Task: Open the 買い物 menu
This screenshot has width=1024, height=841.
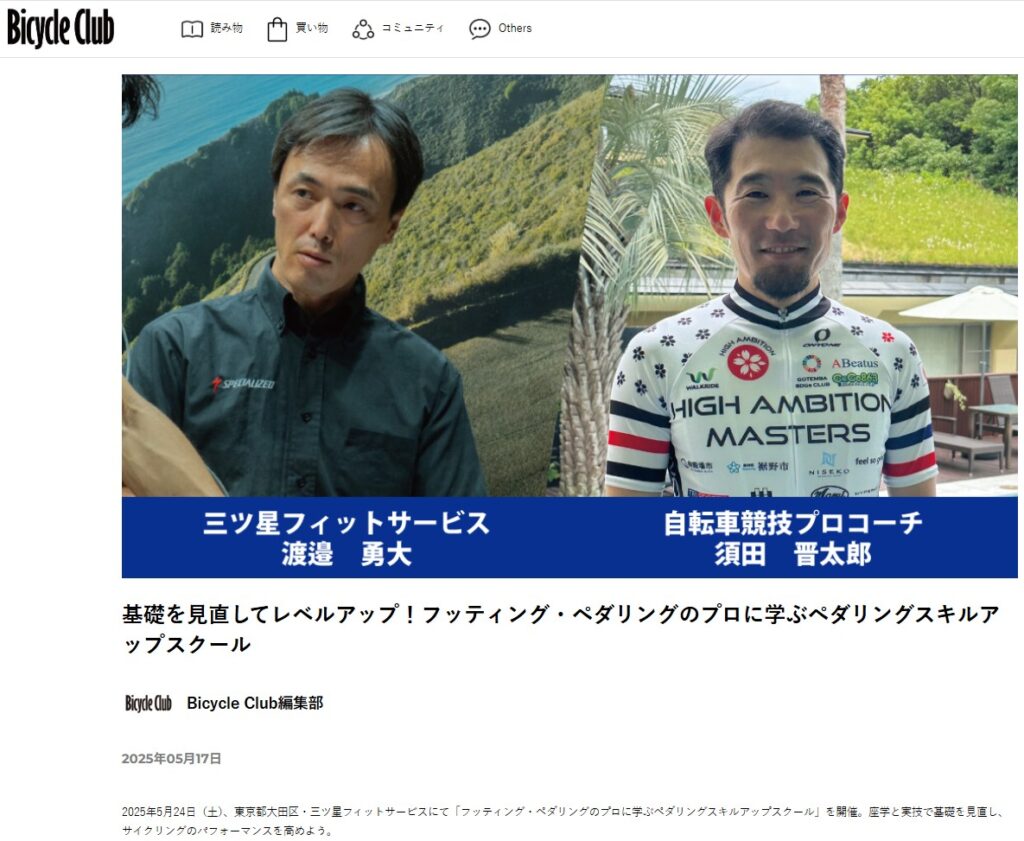Action: click(312, 28)
